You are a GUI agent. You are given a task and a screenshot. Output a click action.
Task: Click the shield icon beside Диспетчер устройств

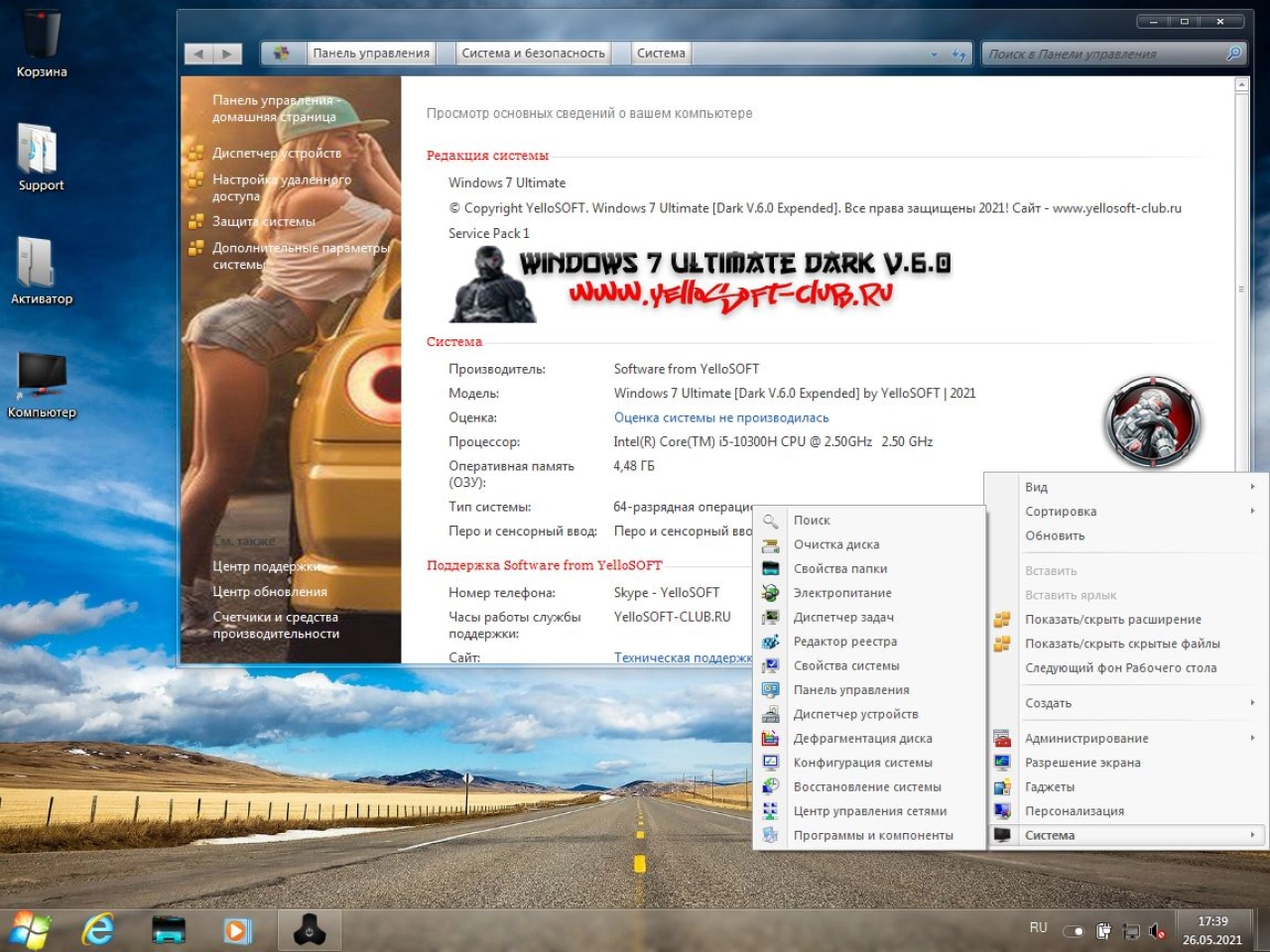click(x=196, y=153)
